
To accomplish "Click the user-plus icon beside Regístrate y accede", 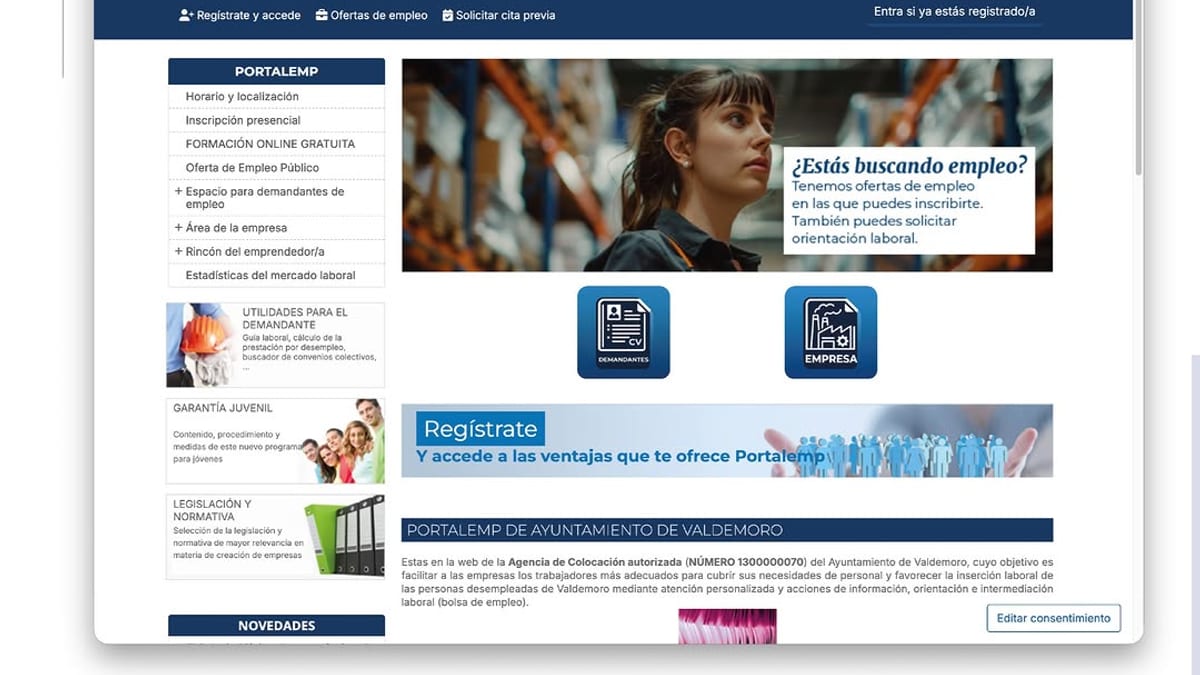I will pos(186,15).
